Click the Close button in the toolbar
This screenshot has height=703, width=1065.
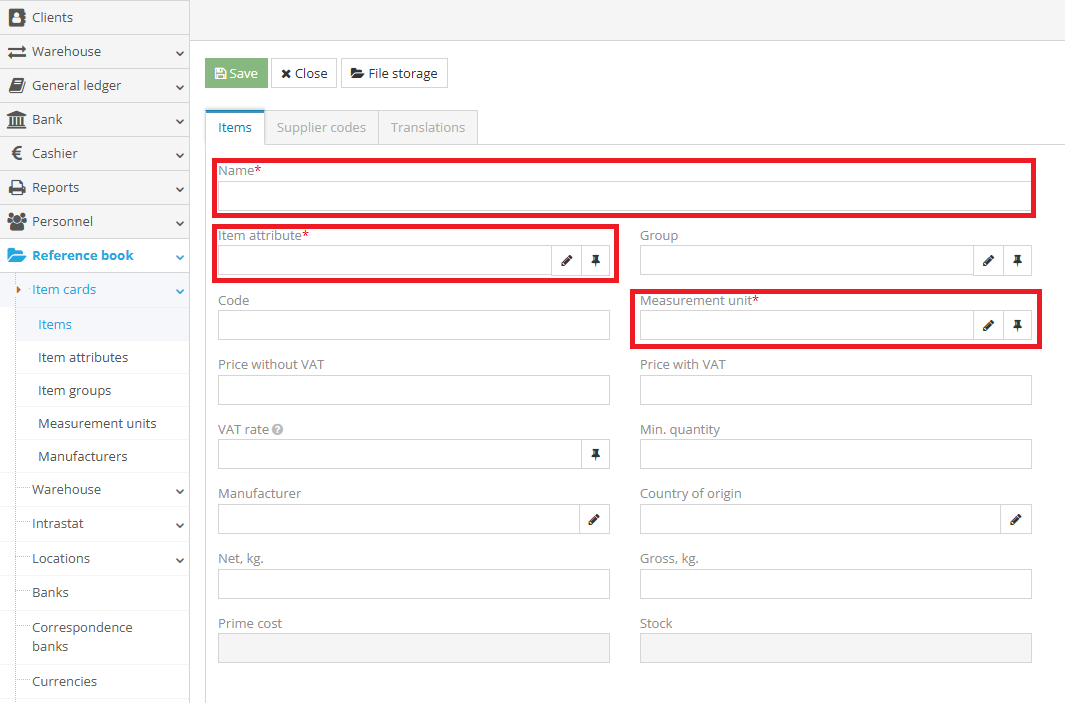coord(304,74)
